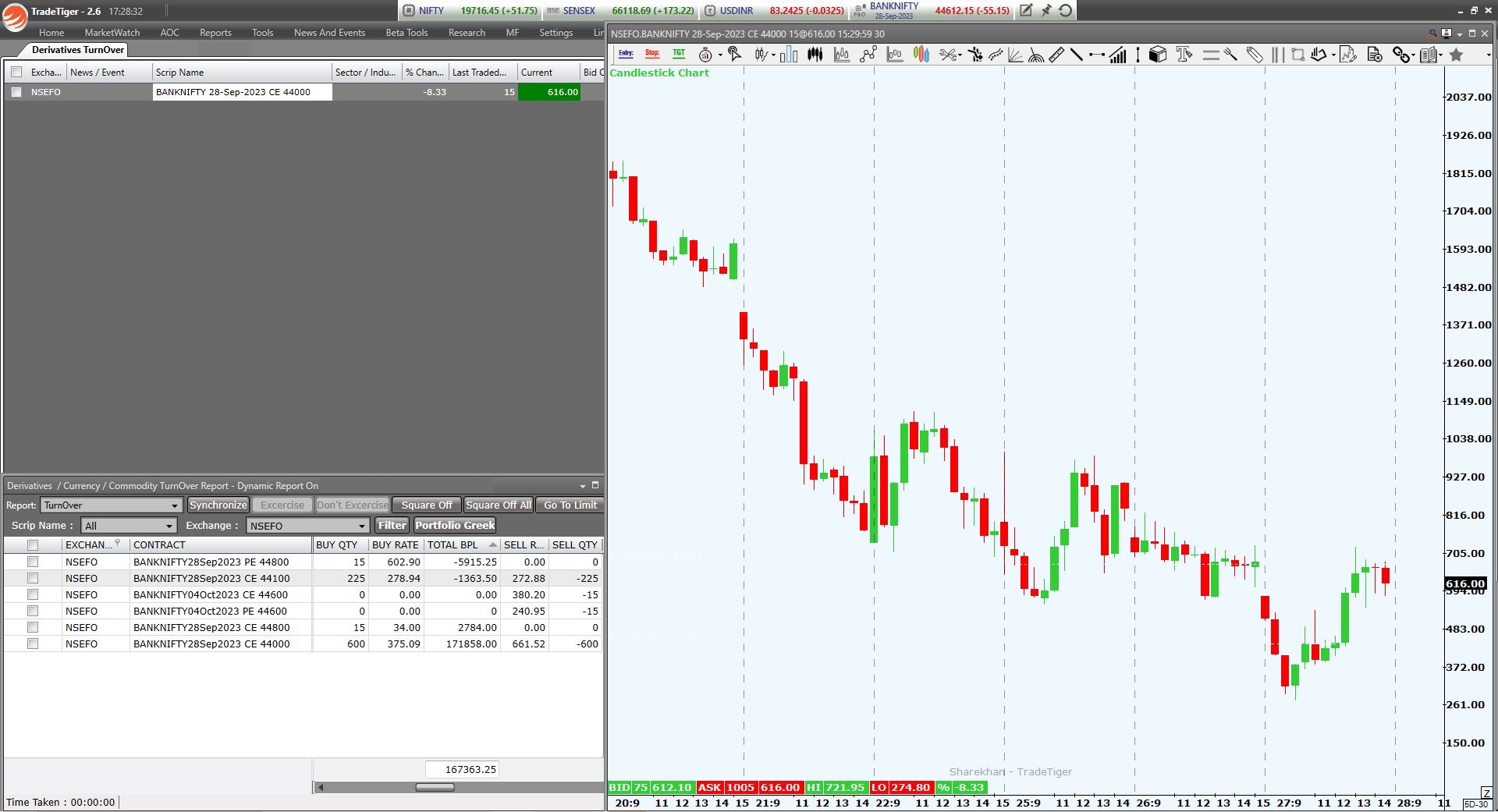1498x812 pixels.
Task: Open the Scrip Name All dropdown
Action: pyautogui.click(x=129, y=526)
